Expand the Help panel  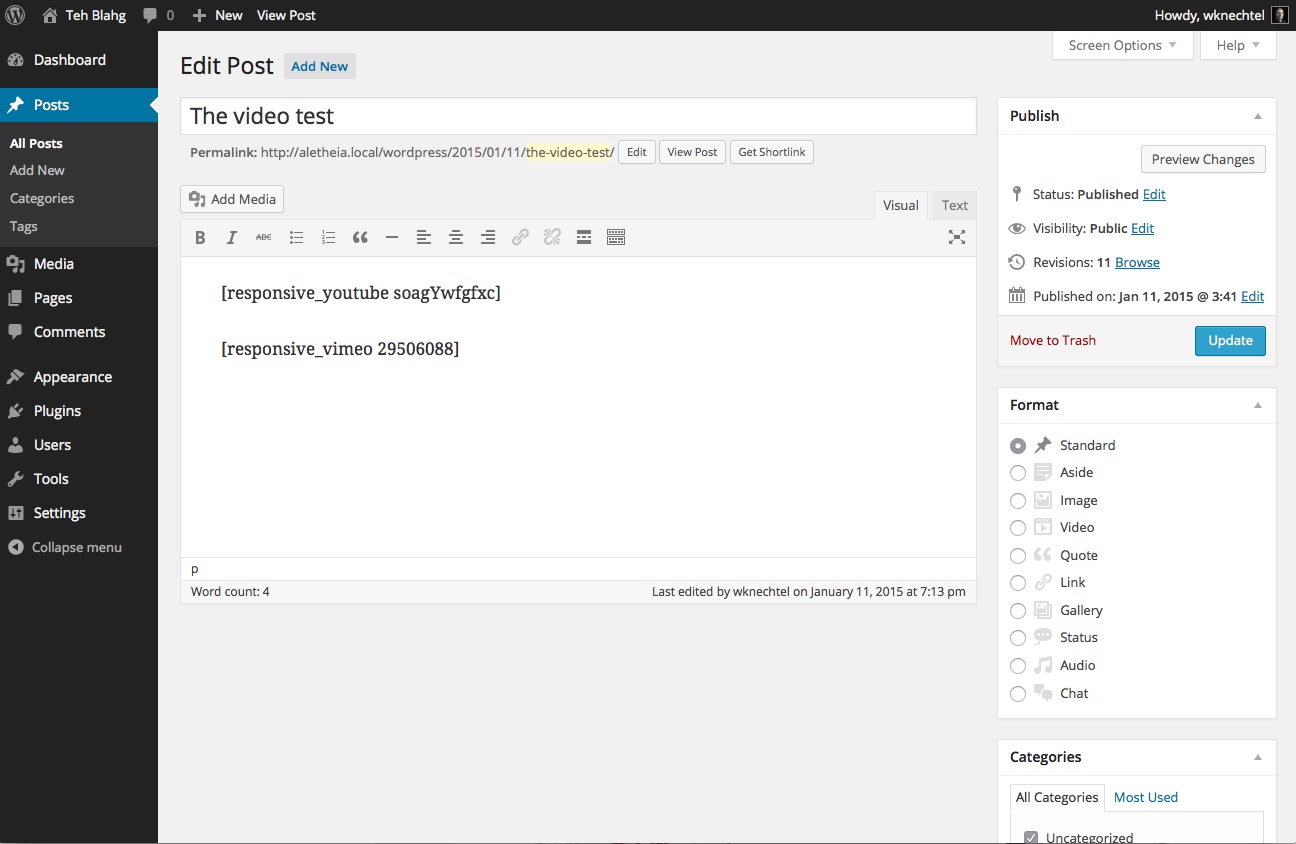[x=1238, y=45]
